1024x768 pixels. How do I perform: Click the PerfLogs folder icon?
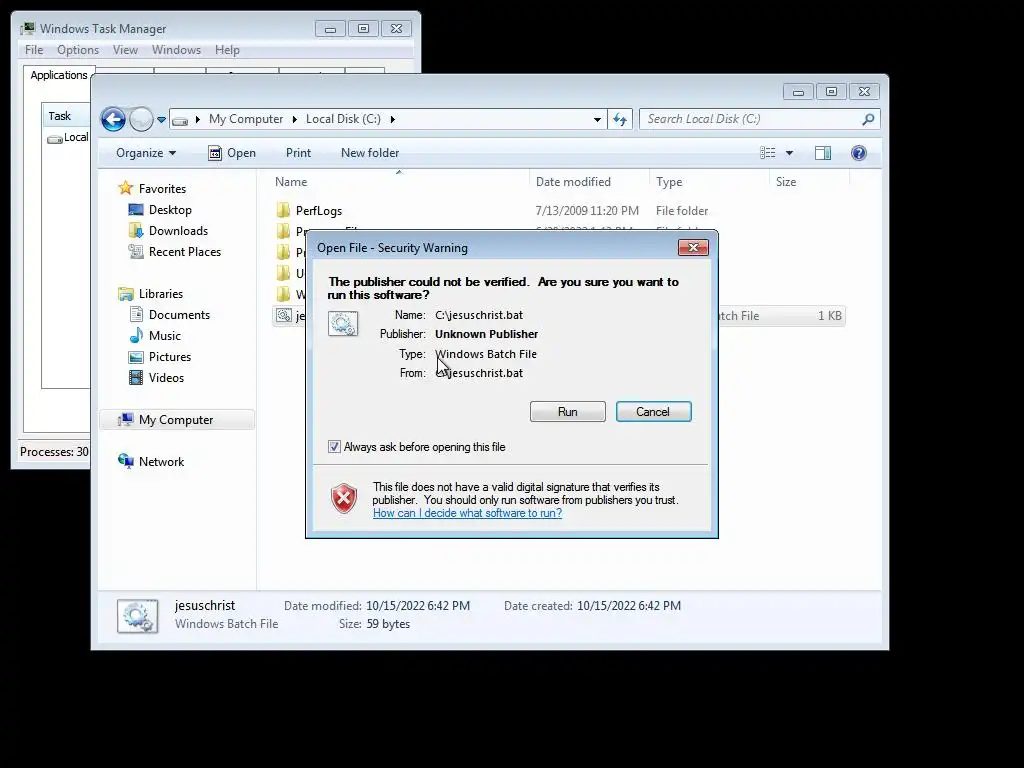click(283, 210)
